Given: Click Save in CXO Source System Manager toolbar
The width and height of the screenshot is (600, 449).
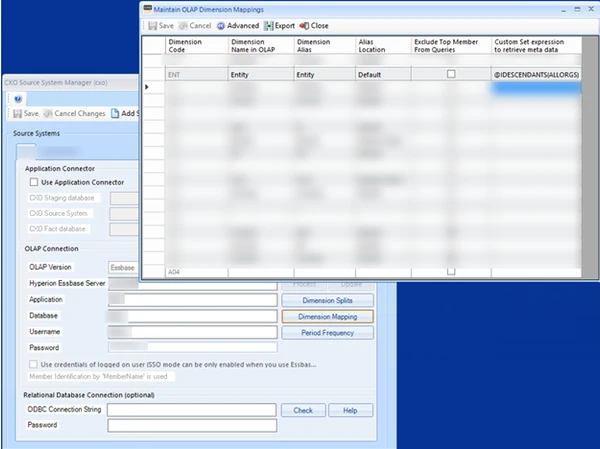Looking at the screenshot, I should click(x=26, y=113).
